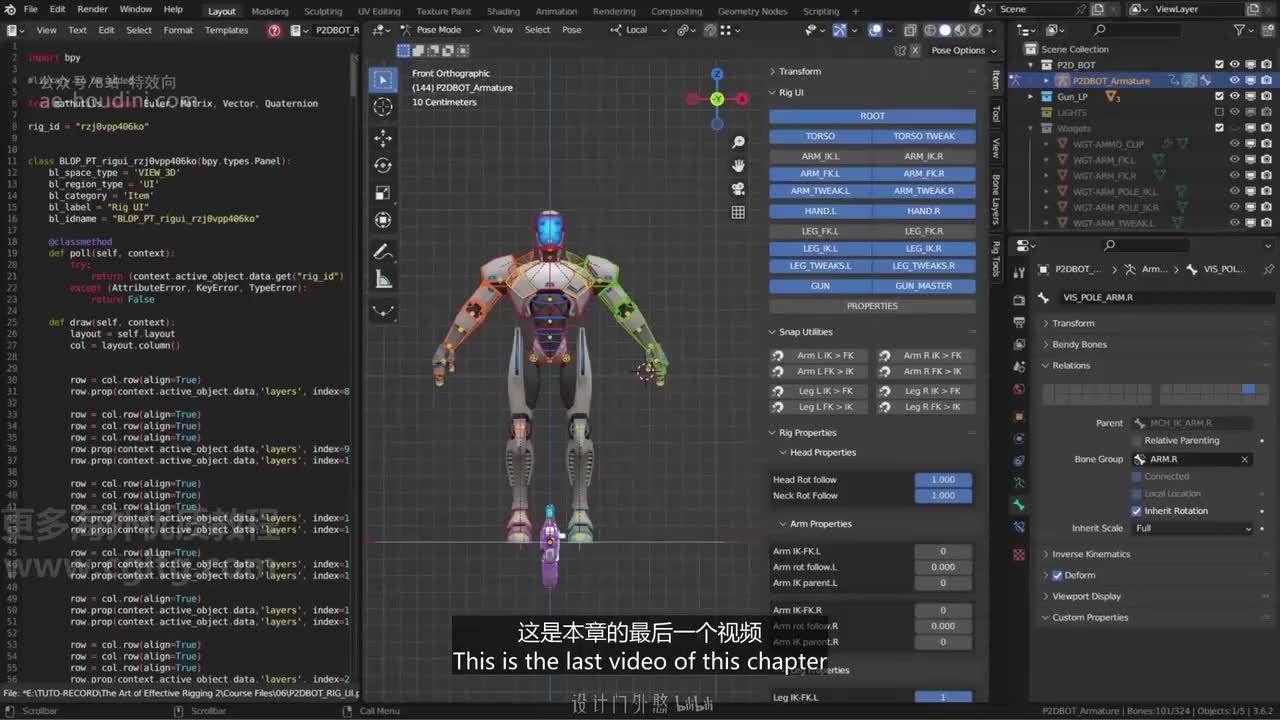This screenshot has height=720, width=1280.
Task: Open the Inherit Scale dropdown
Action: (x=1192, y=528)
